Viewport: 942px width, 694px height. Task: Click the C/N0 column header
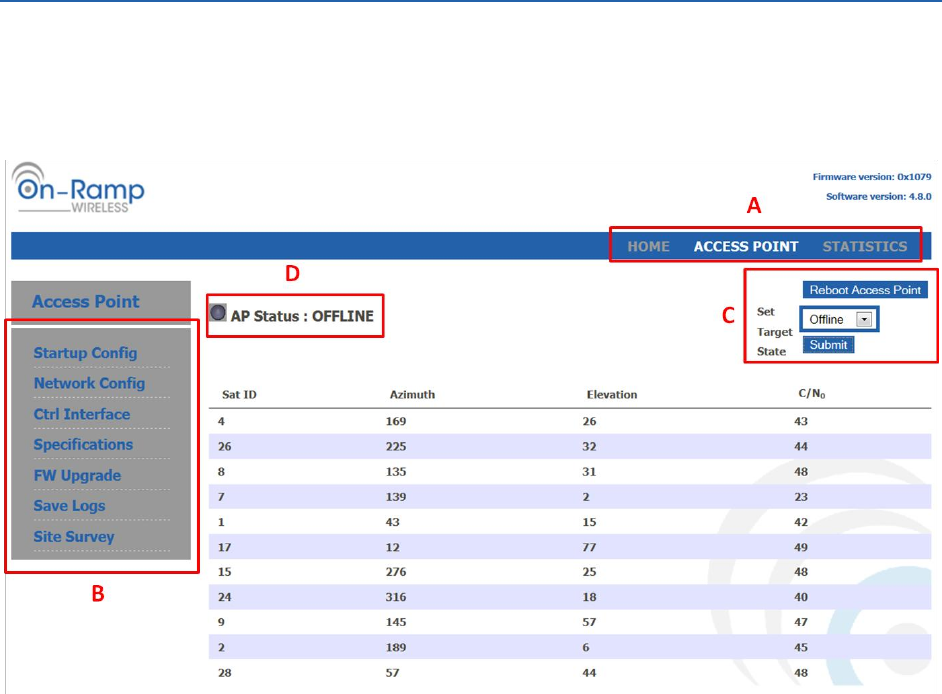point(812,394)
